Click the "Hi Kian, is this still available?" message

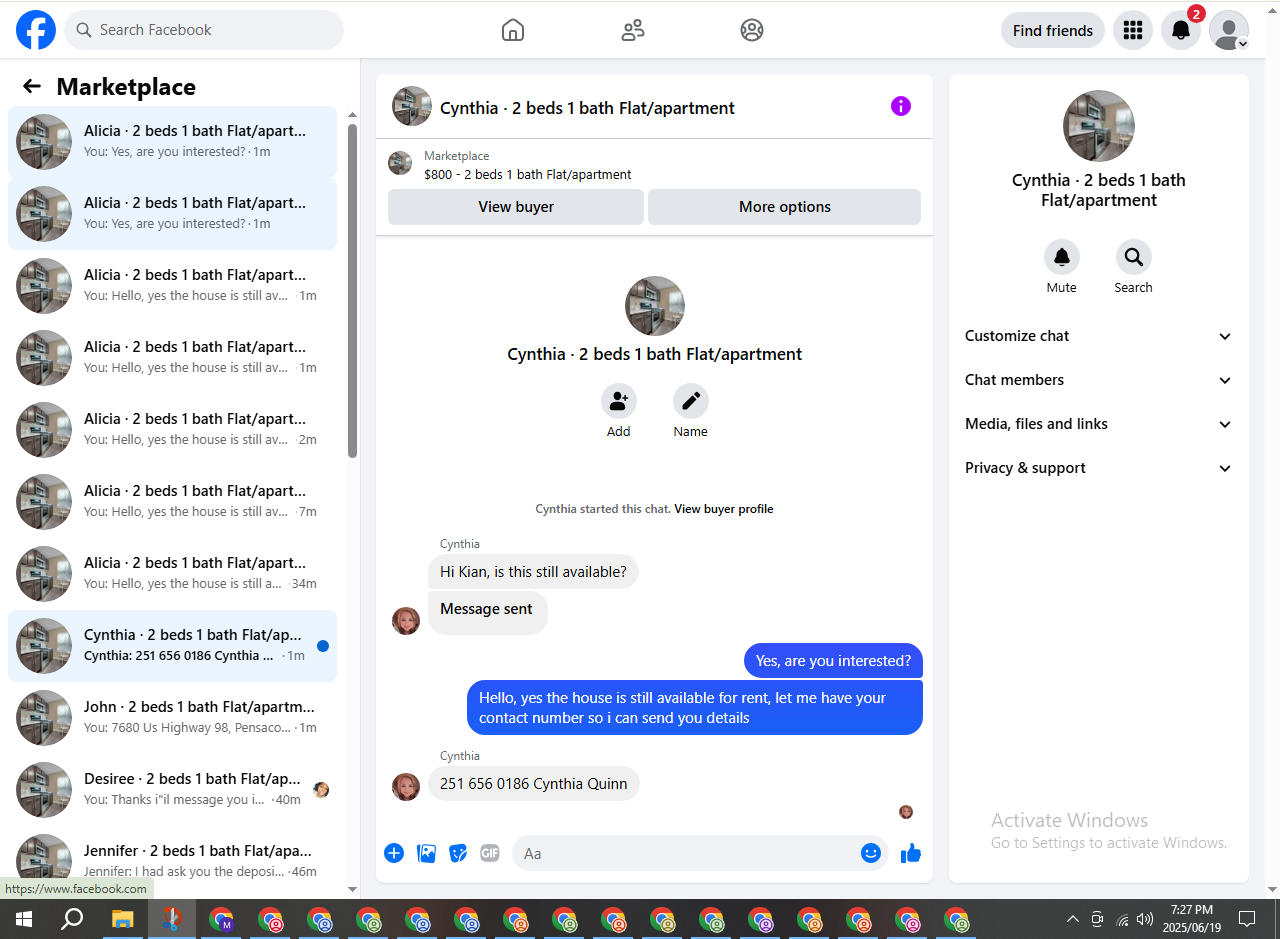pyautogui.click(x=533, y=572)
